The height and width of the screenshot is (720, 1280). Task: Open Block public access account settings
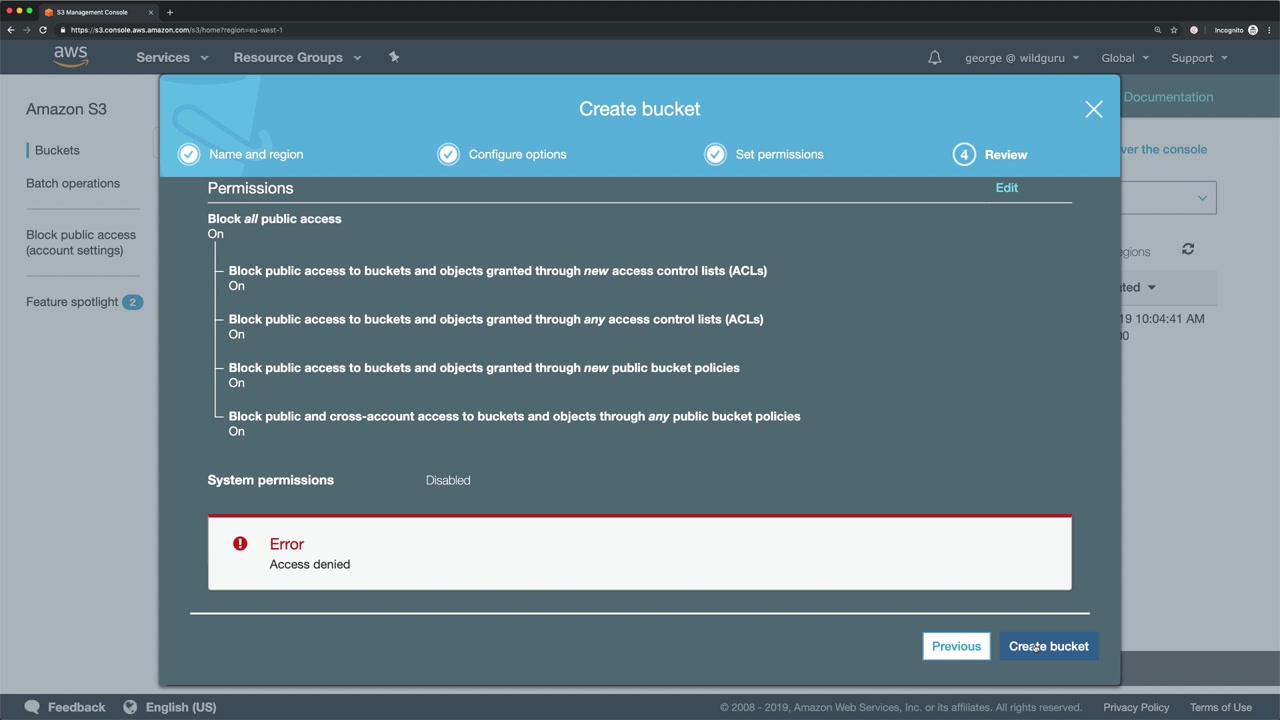tap(81, 242)
